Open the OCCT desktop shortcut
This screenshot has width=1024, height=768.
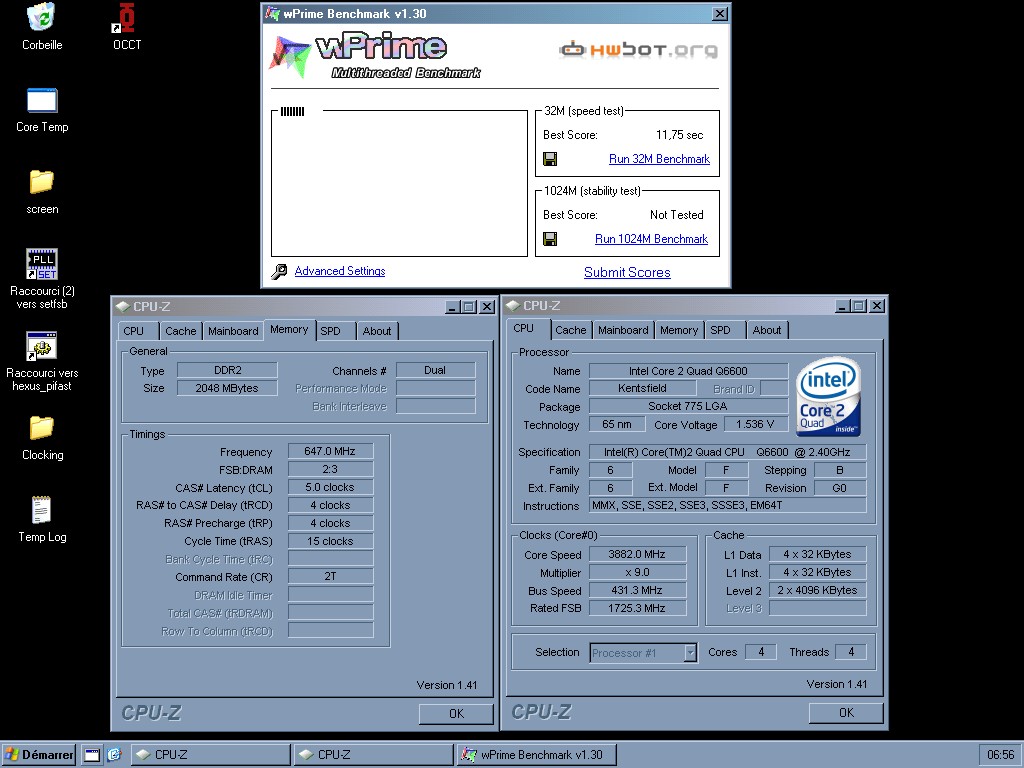pyautogui.click(x=126, y=18)
